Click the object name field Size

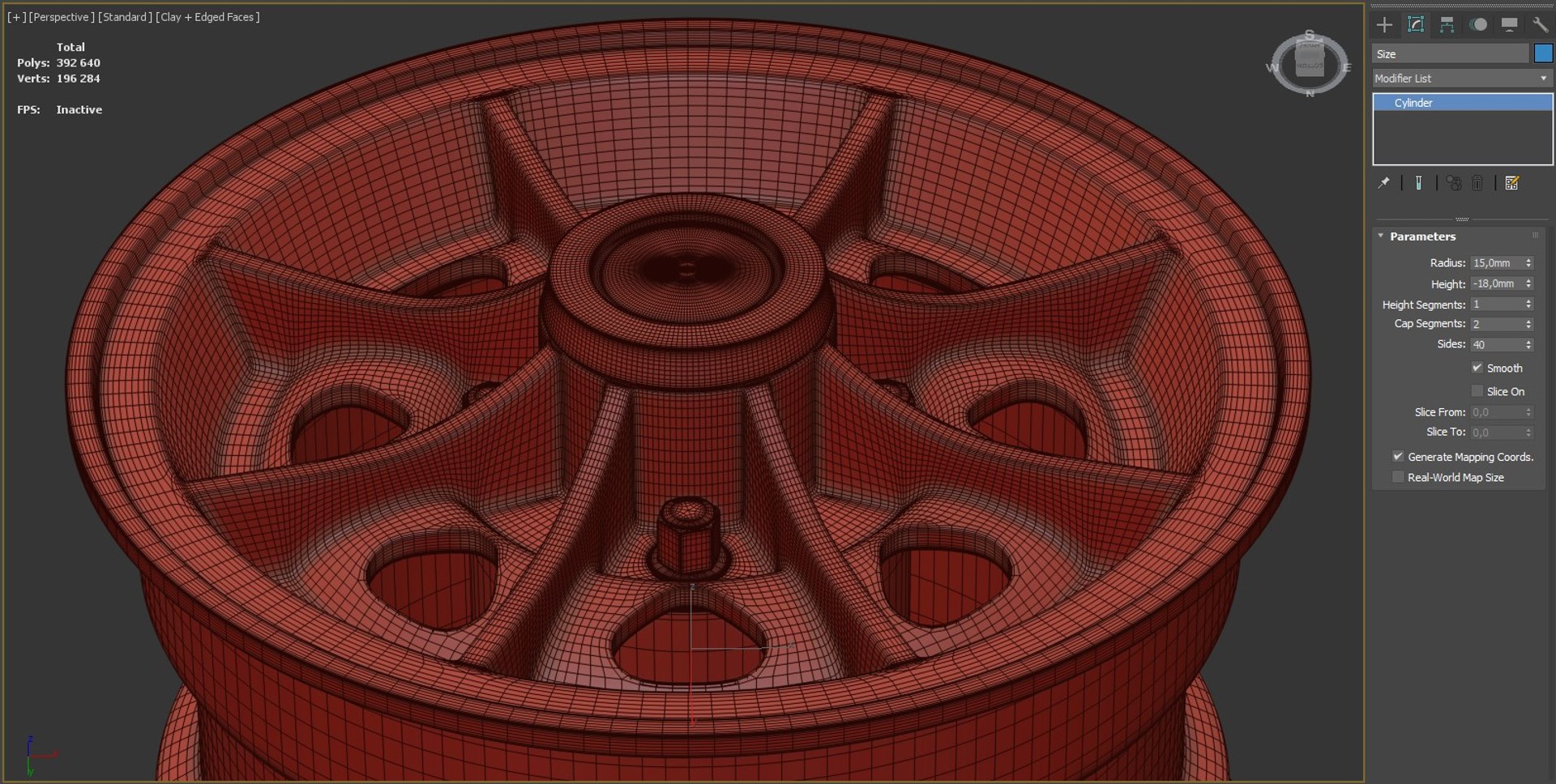(1450, 53)
